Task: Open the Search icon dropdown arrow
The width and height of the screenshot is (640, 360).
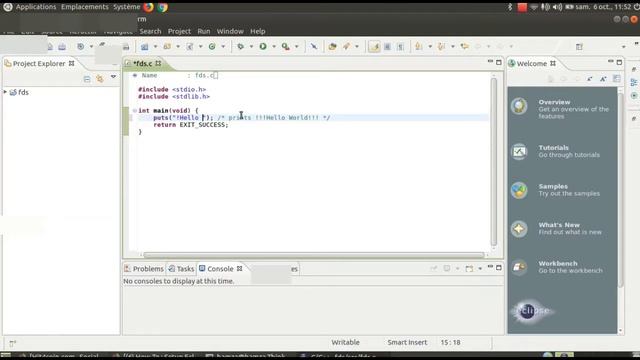Action: coord(357,47)
